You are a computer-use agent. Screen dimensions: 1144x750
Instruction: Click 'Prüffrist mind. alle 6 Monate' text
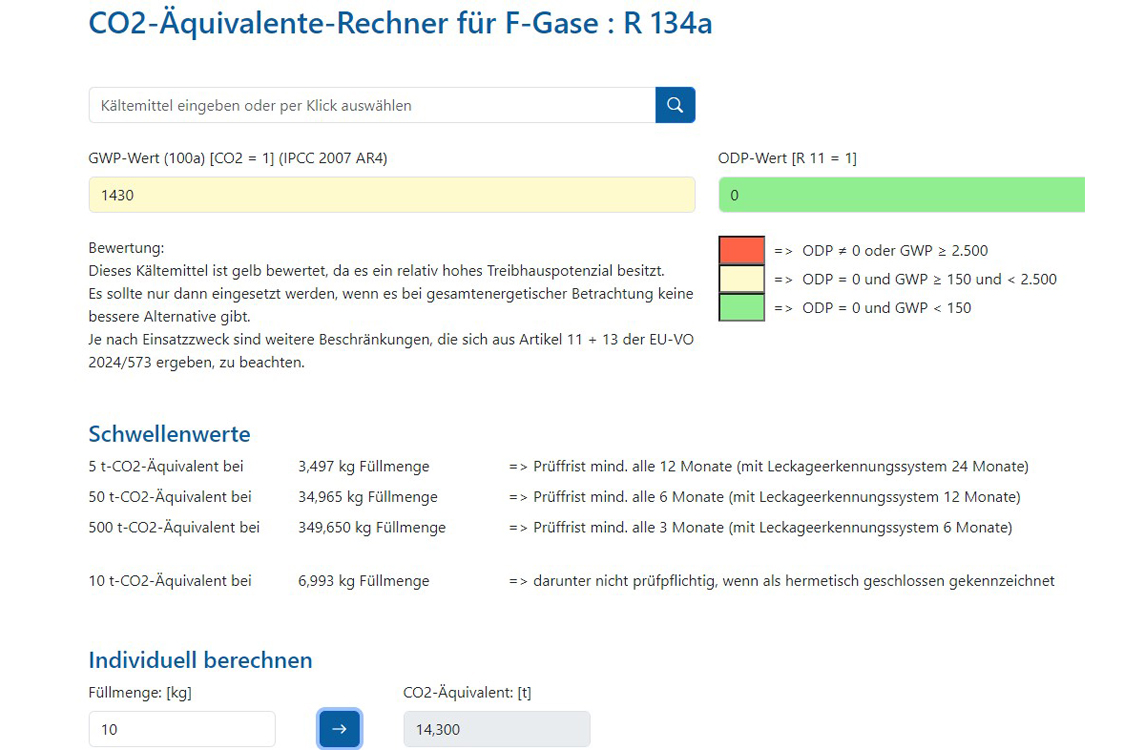click(x=628, y=497)
